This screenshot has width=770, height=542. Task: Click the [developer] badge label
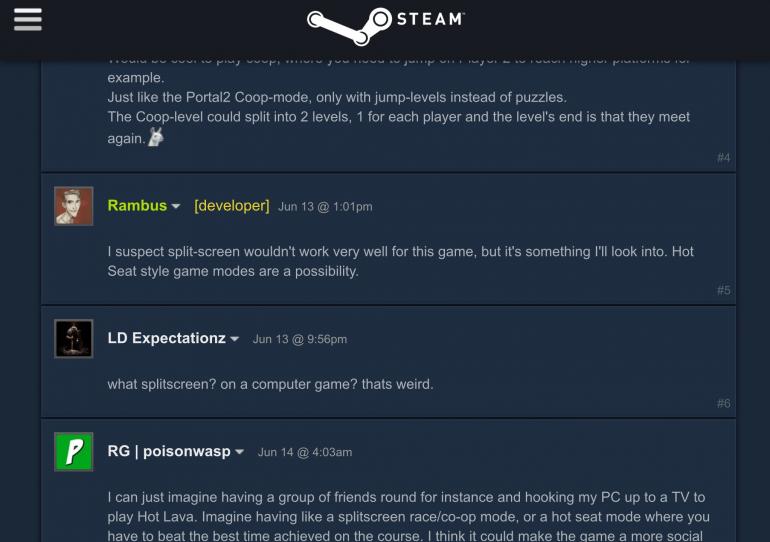point(232,206)
